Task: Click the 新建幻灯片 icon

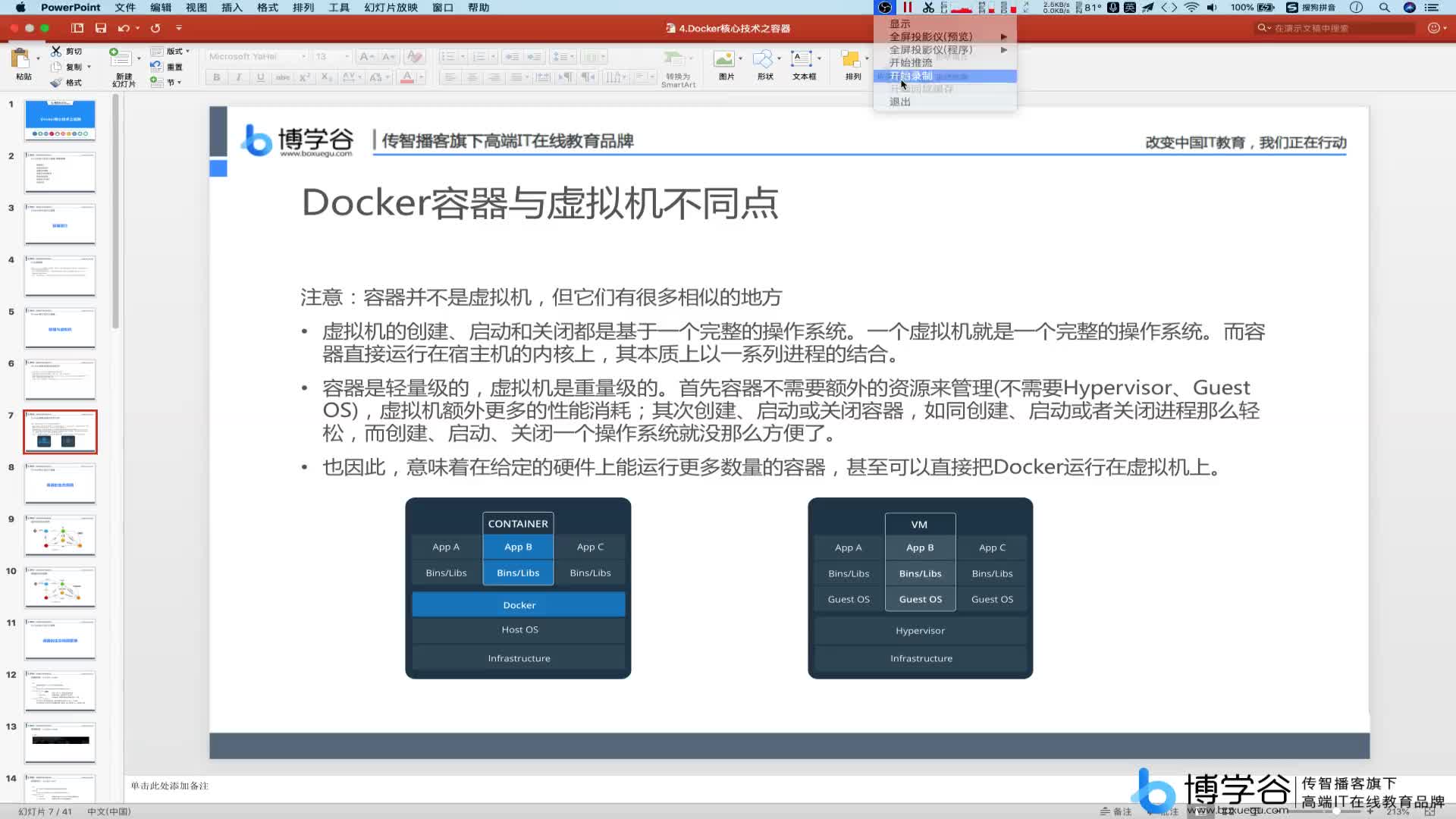Action: (121, 58)
